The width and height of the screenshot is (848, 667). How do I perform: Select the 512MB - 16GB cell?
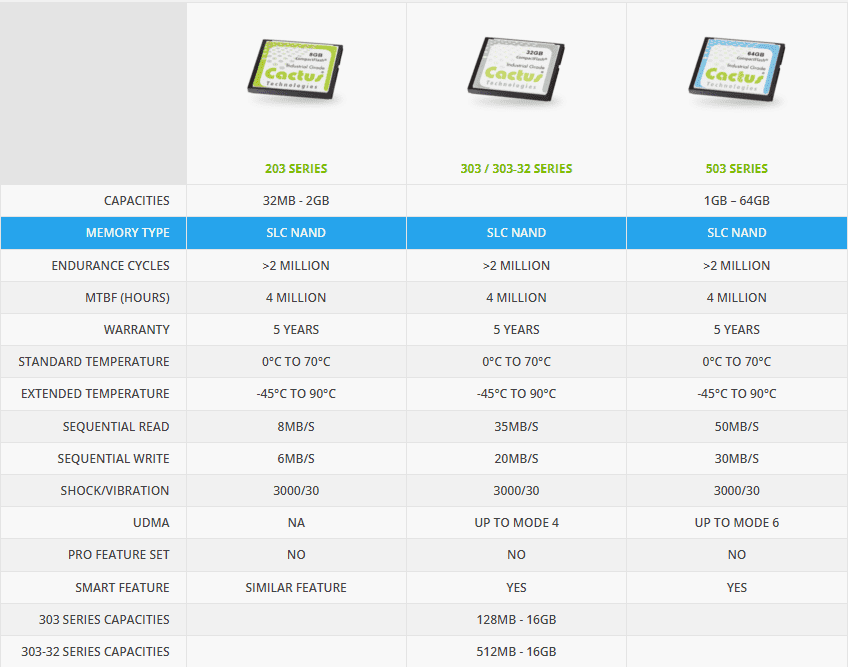tap(516, 651)
